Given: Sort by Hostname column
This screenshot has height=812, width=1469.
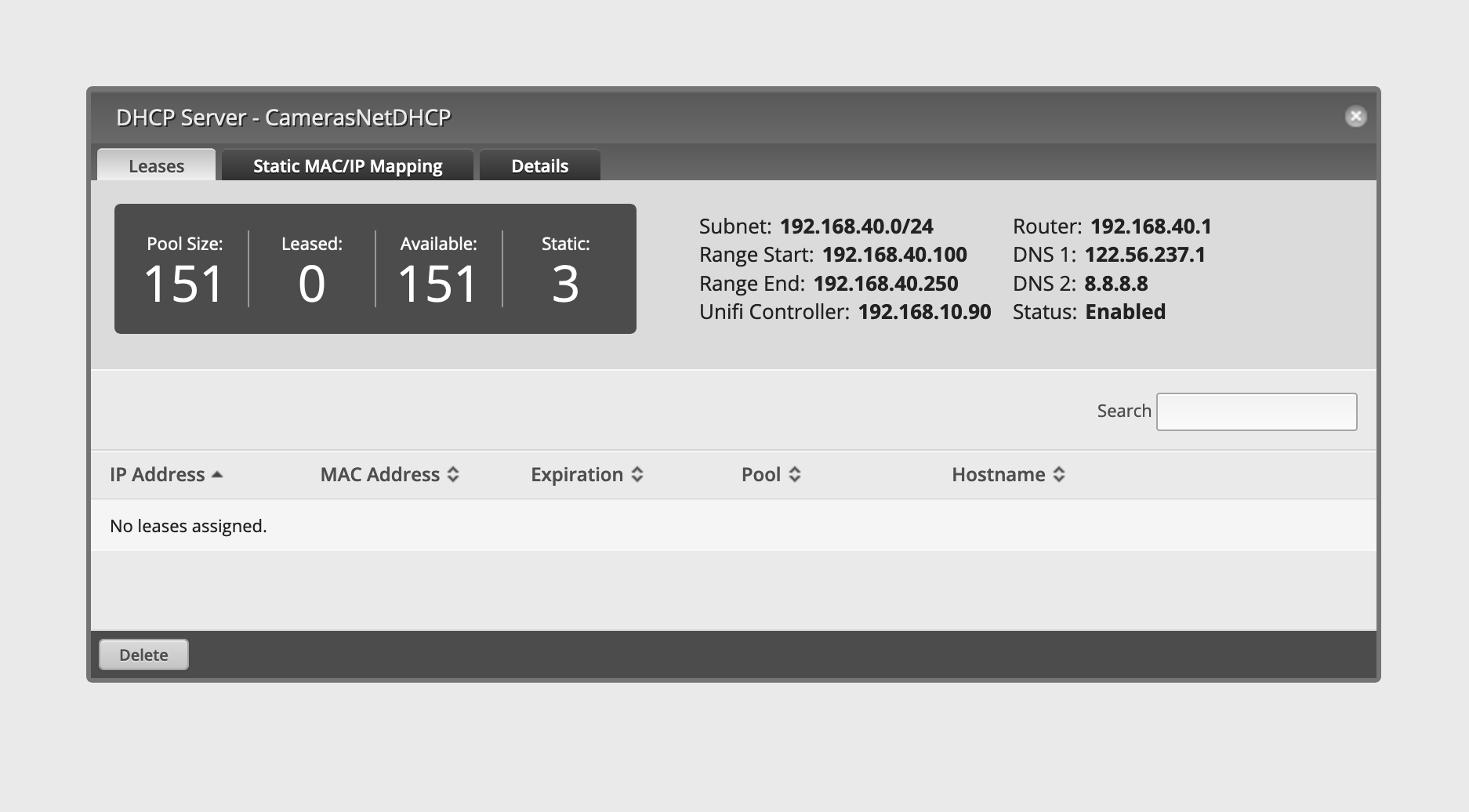Looking at the screenshot, I should pyautogui.click(x=1008, y=474).
